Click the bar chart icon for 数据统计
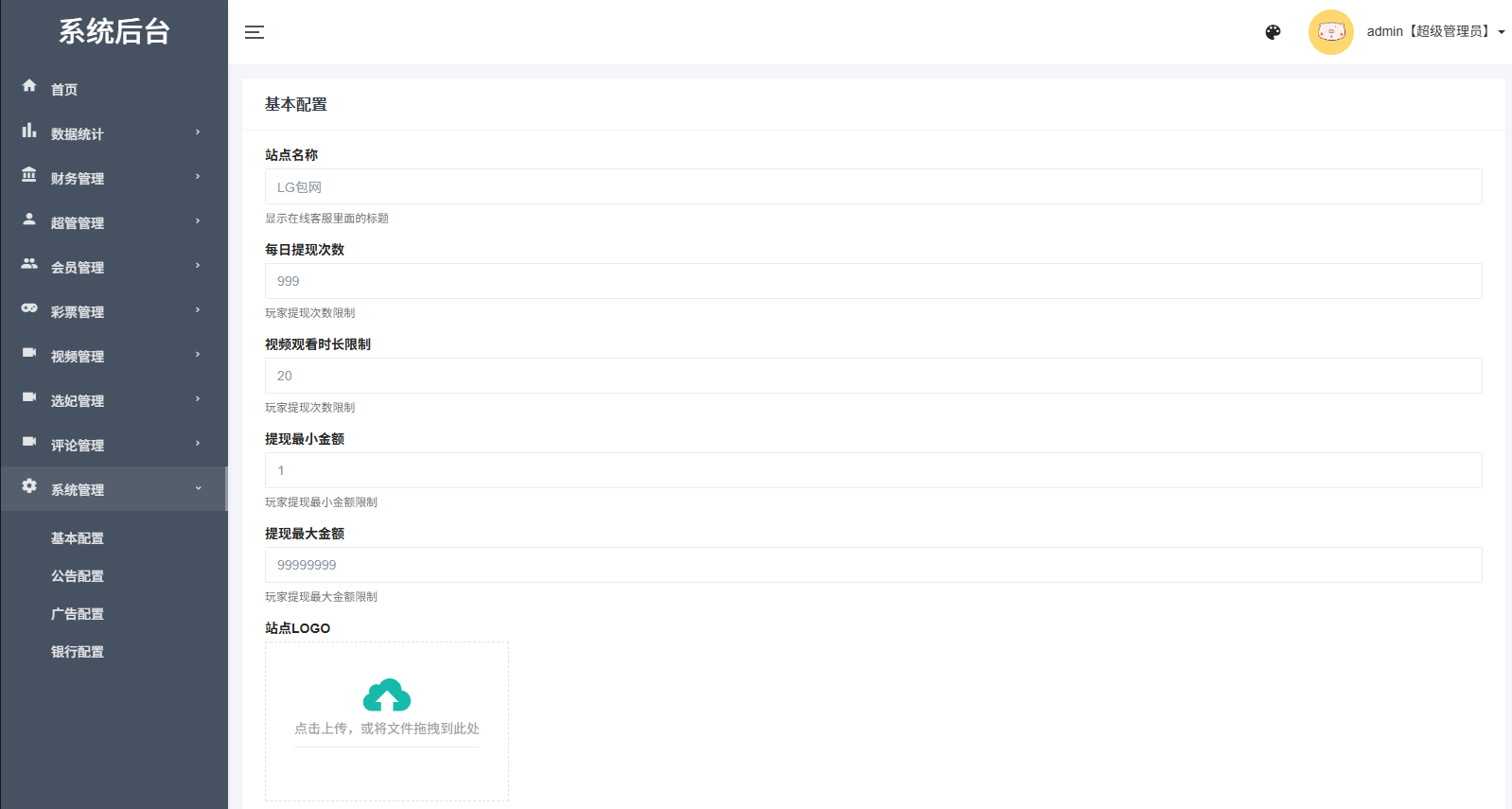Image resolution: width=1512 pixels, height=809 pixels. [x=29, y=131]
